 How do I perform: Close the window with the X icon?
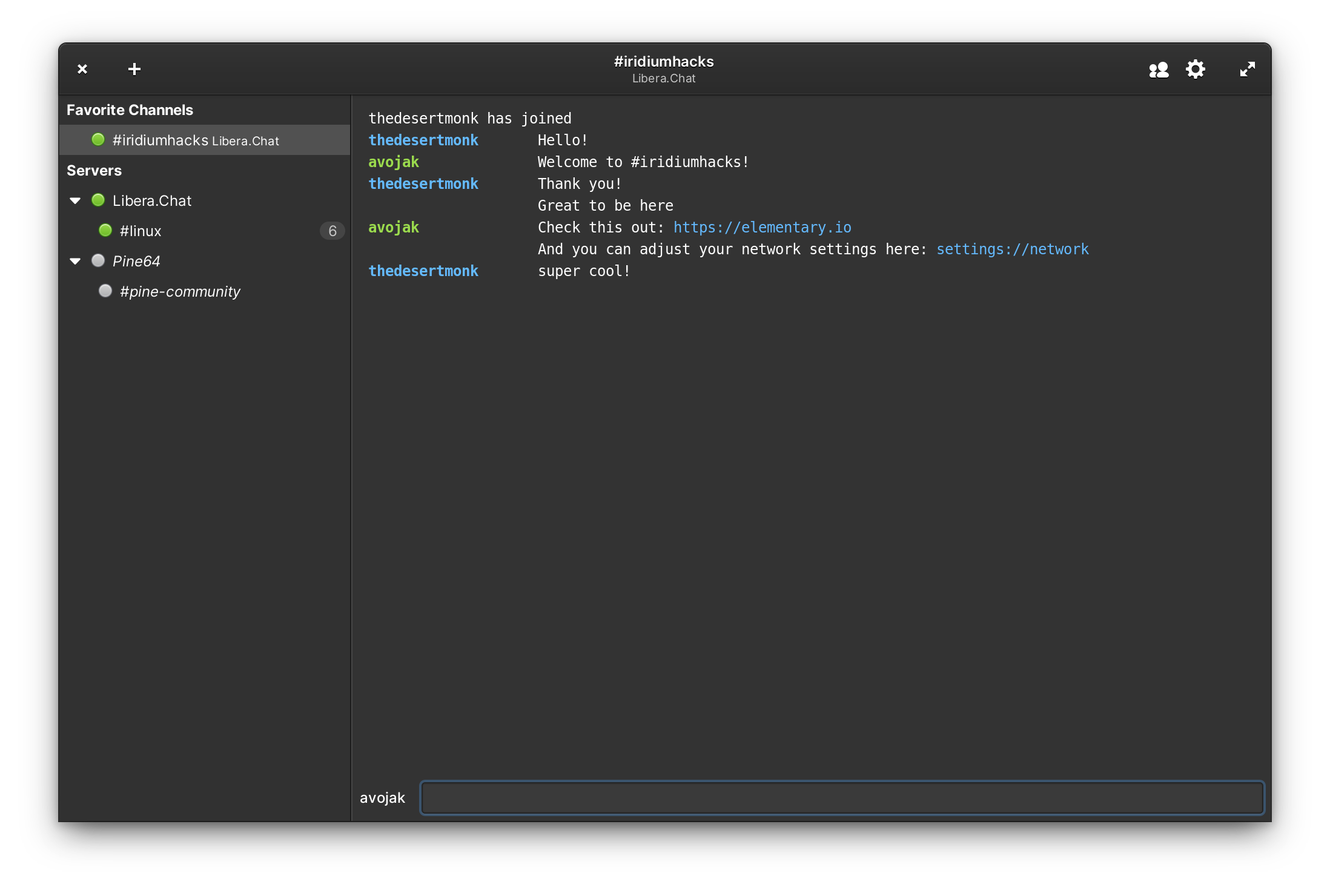[82, 69]
